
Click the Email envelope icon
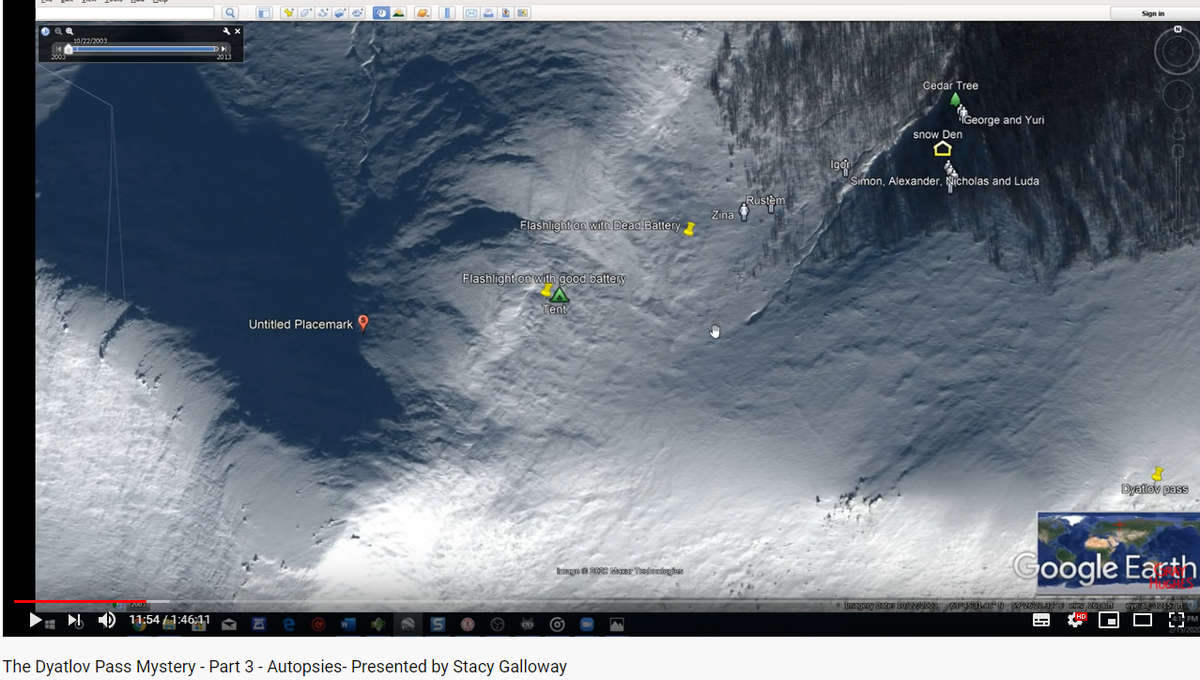click(471, 13)
